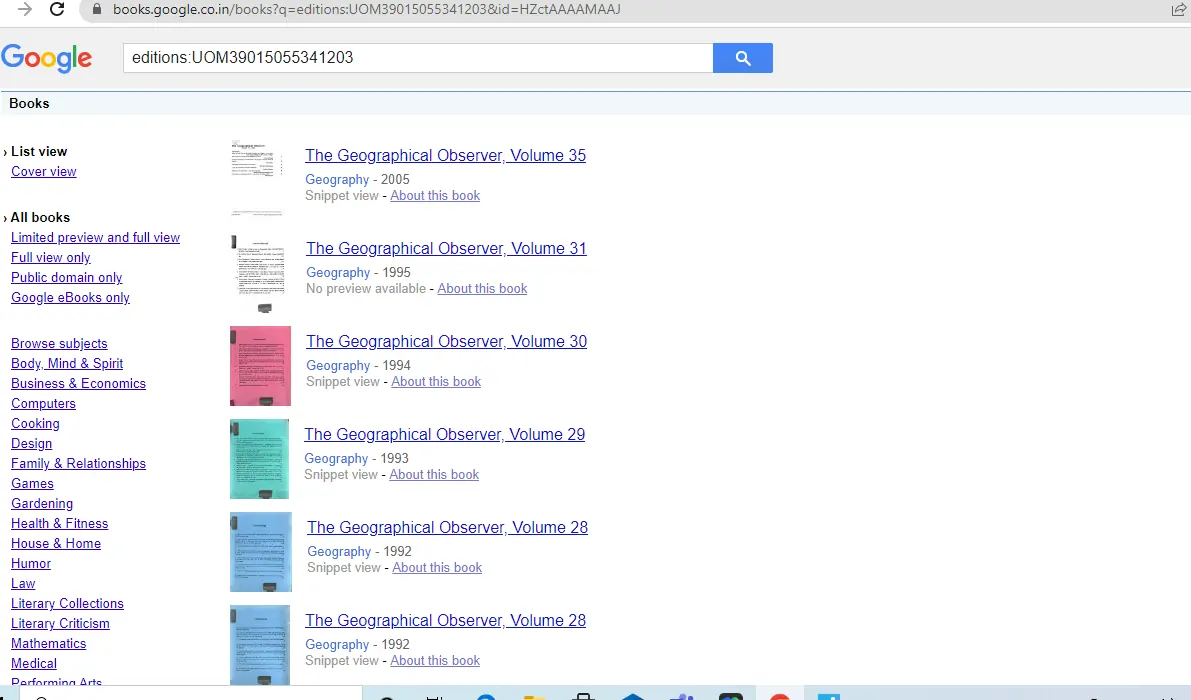
Task: Reload the page with refresh icon
Action: (57, 9)
